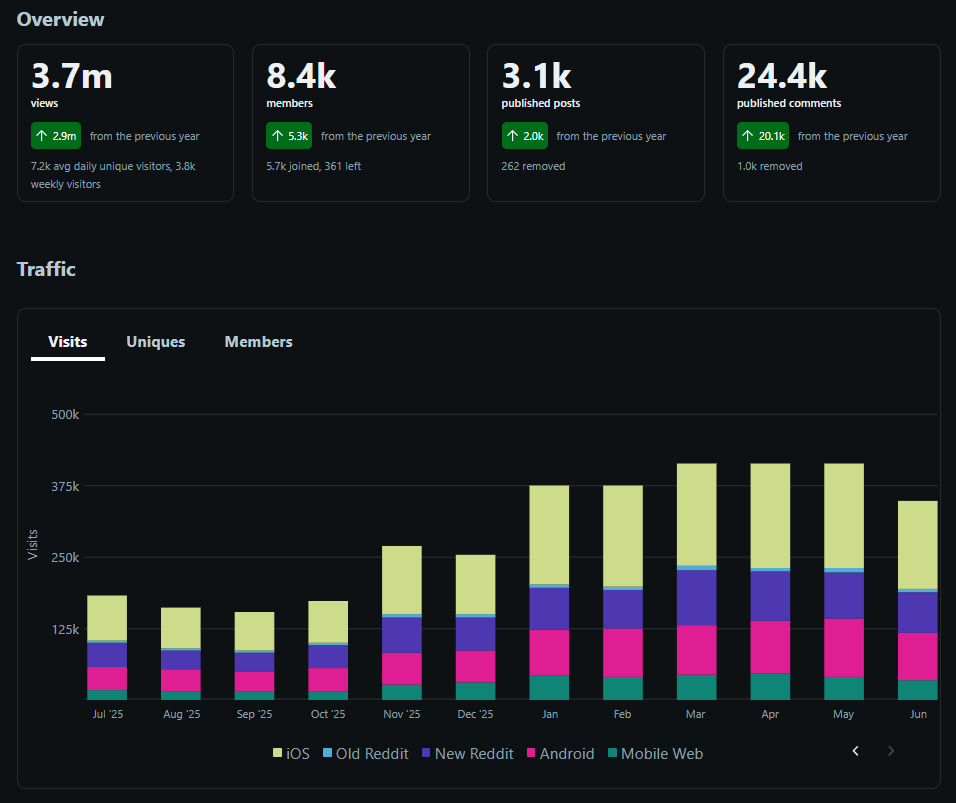Click the Feb axis label
956x803 pixels.
click(622, 714)
